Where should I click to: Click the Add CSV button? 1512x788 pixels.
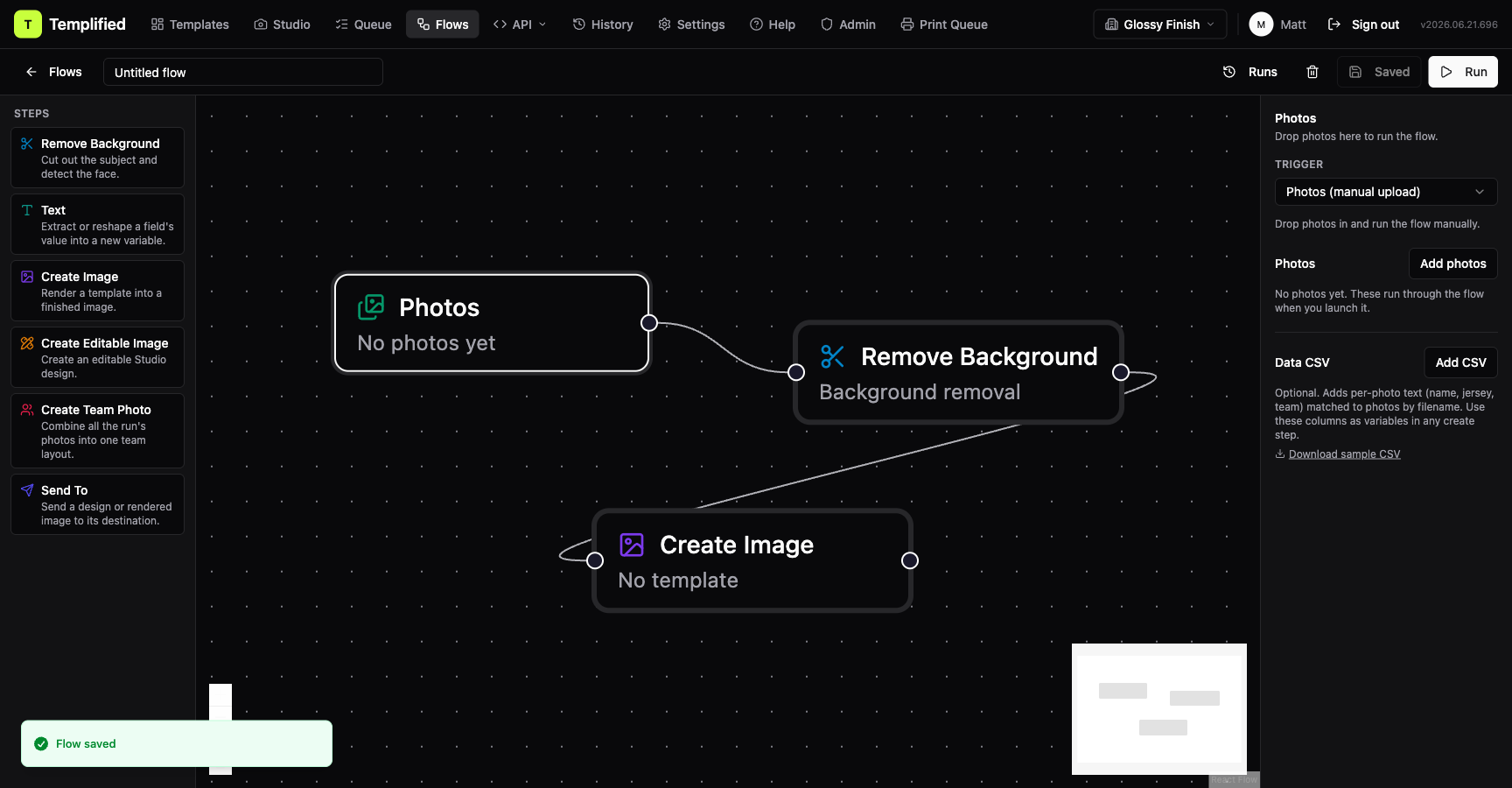[x=1461, y=362]
